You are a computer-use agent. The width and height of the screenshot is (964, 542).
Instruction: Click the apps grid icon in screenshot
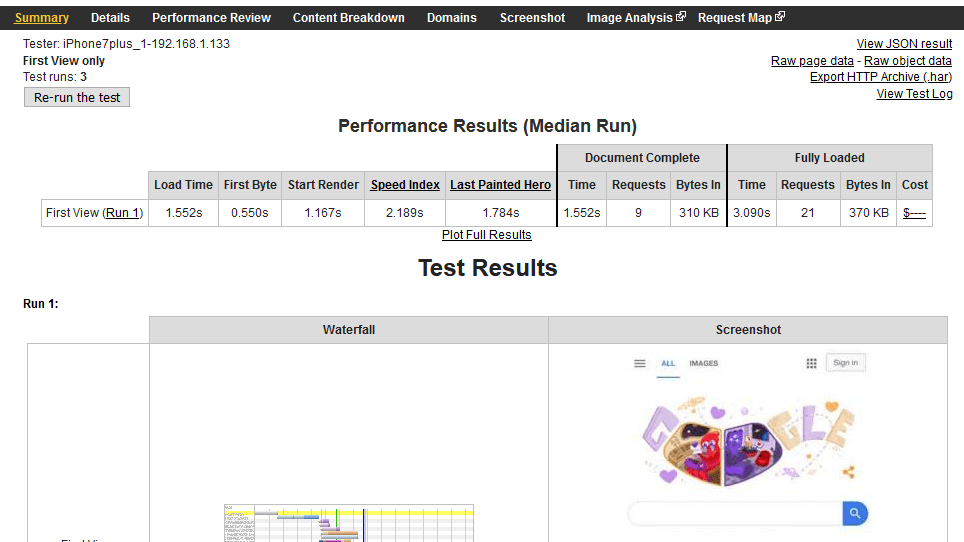coord(812,363)
